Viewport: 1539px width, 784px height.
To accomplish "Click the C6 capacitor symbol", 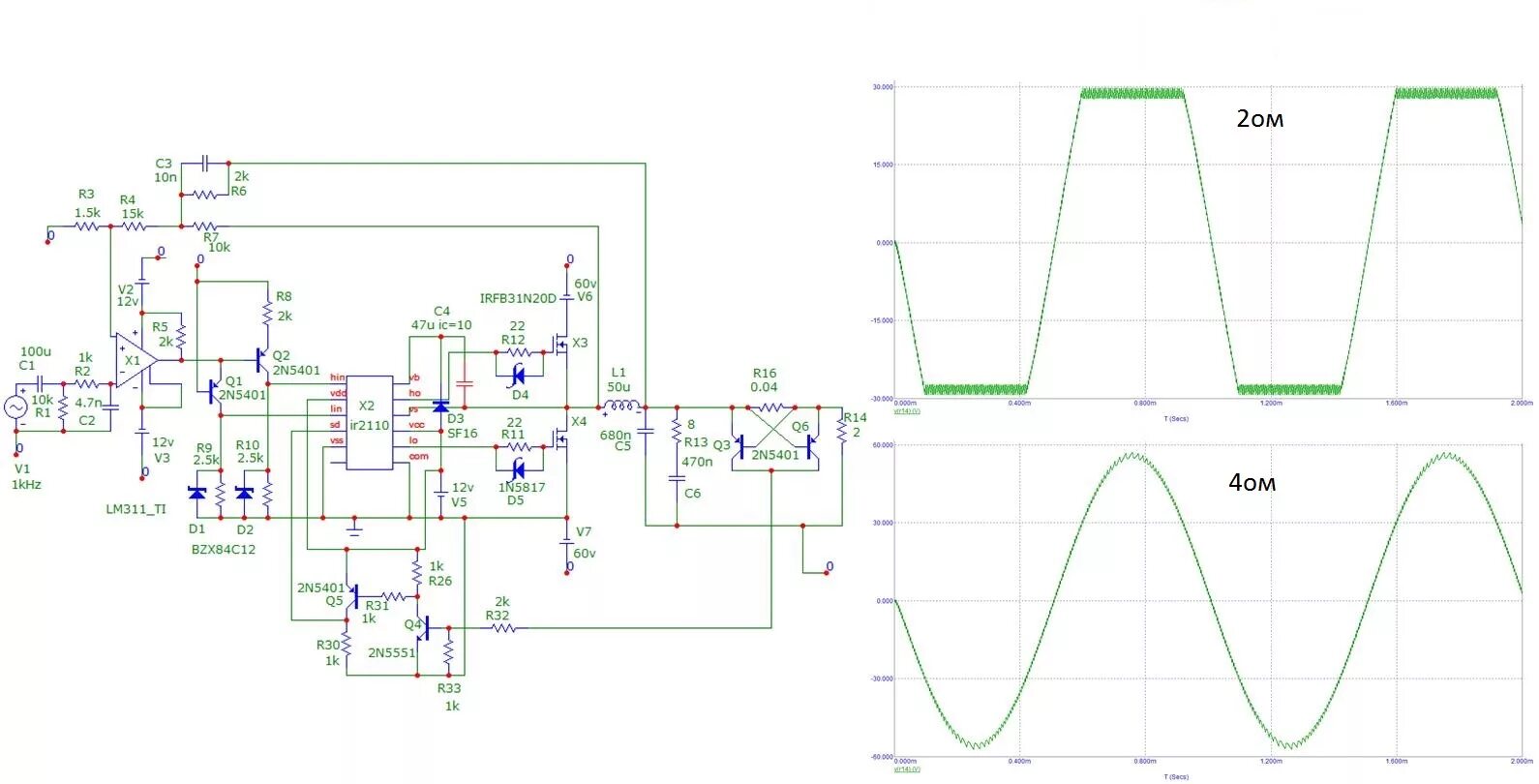I will (x=677, y=477).
